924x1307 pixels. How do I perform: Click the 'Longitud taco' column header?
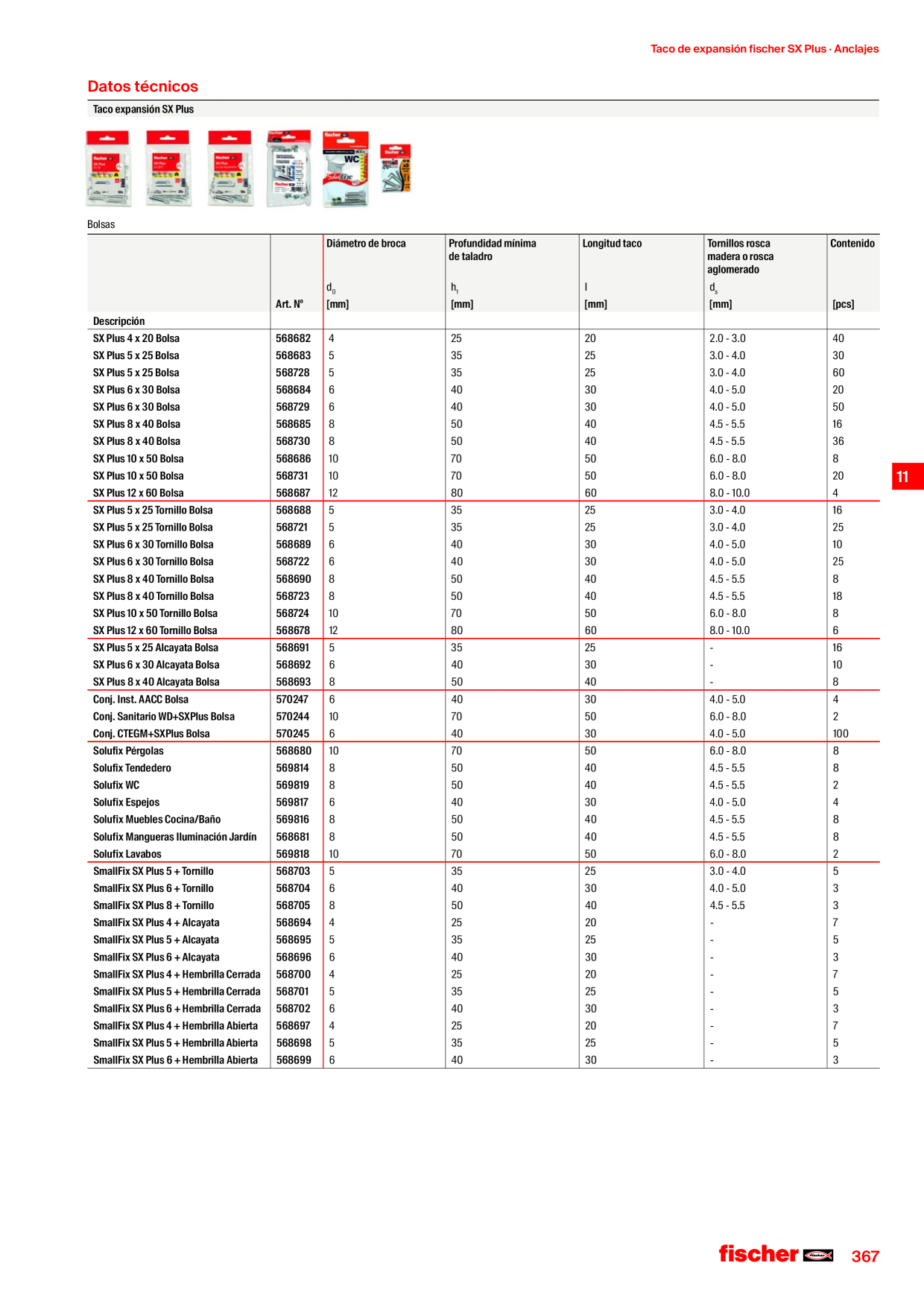(612, 244)
